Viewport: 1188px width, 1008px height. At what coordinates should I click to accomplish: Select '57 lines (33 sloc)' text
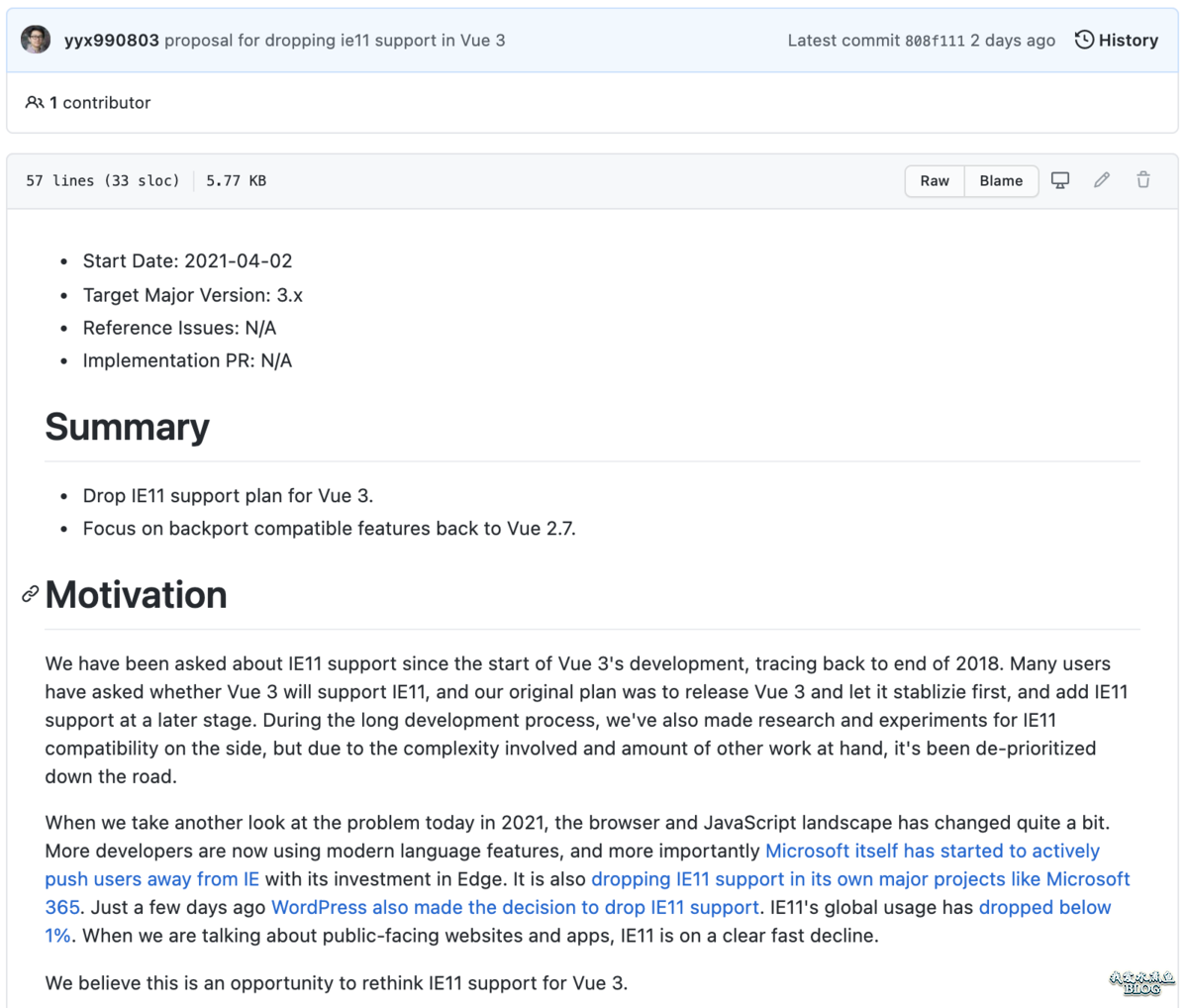point(103,181)
